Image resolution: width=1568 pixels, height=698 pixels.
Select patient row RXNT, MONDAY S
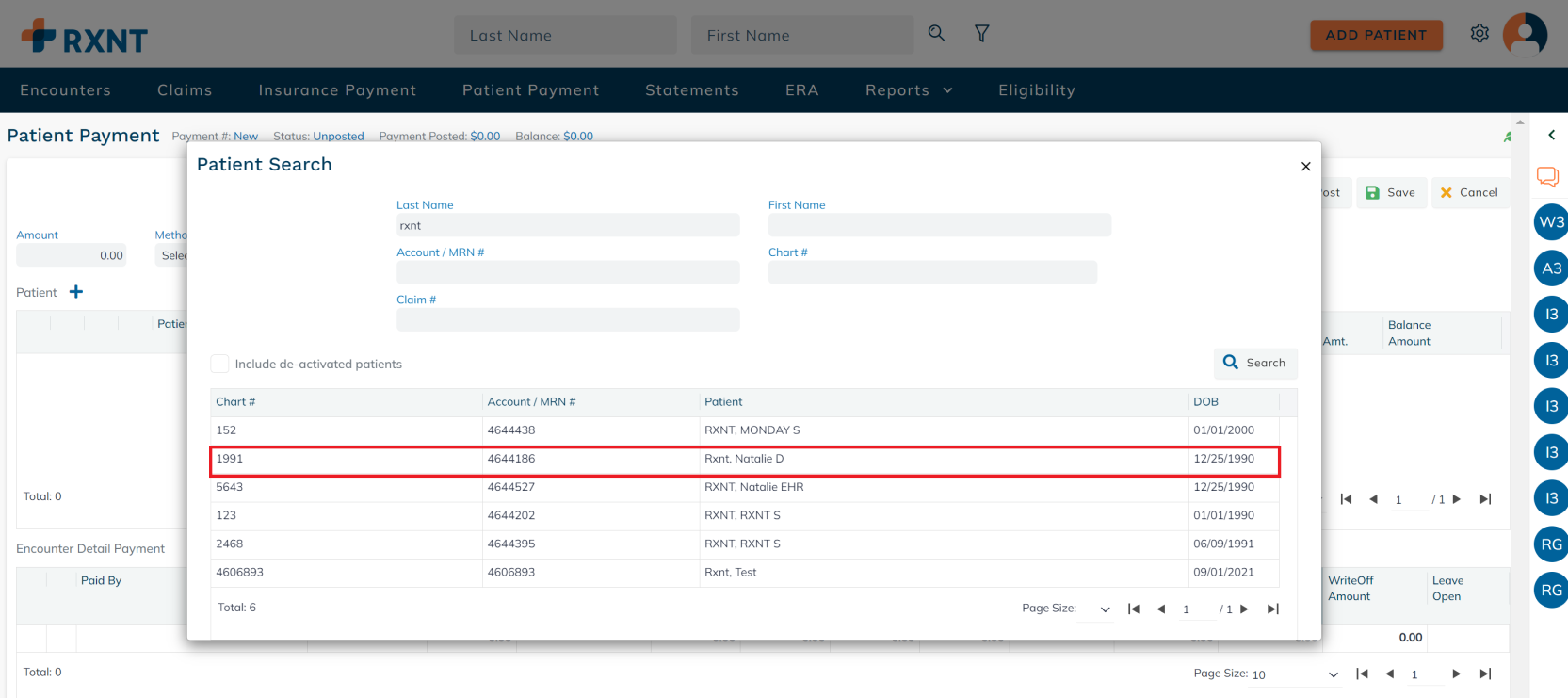(745, 430)
